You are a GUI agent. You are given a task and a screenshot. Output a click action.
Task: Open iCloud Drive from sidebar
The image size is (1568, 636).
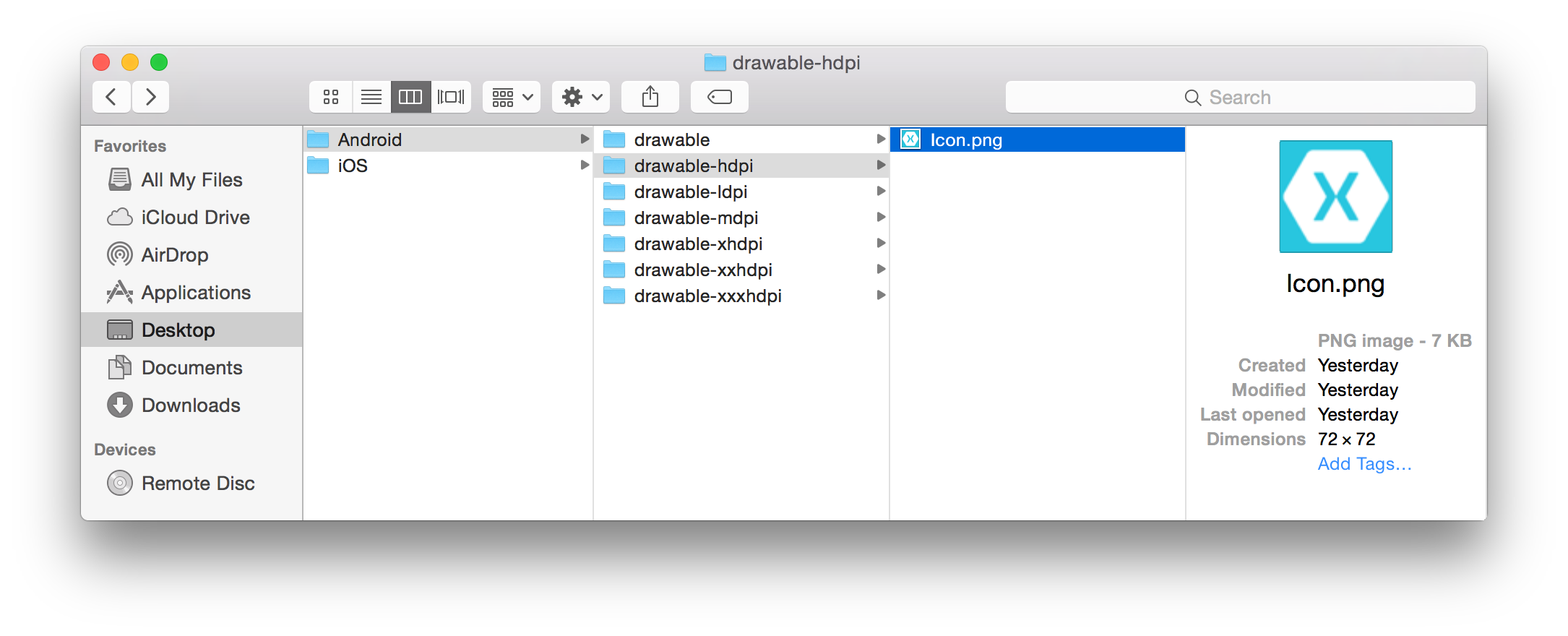(195, 218)
